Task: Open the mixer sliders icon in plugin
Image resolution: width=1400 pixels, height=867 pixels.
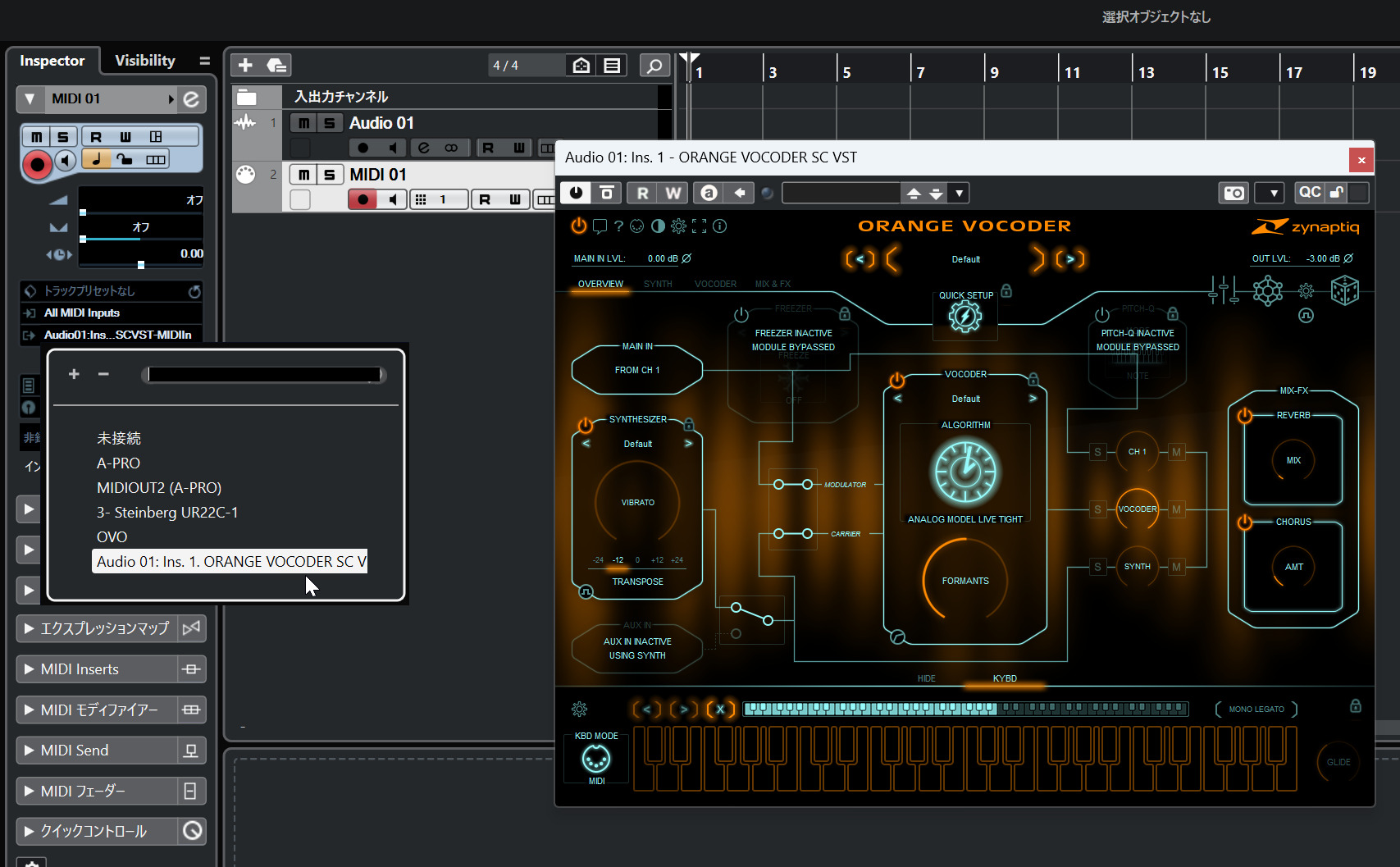Action: pyautogui.click(x=1223, y=290)
